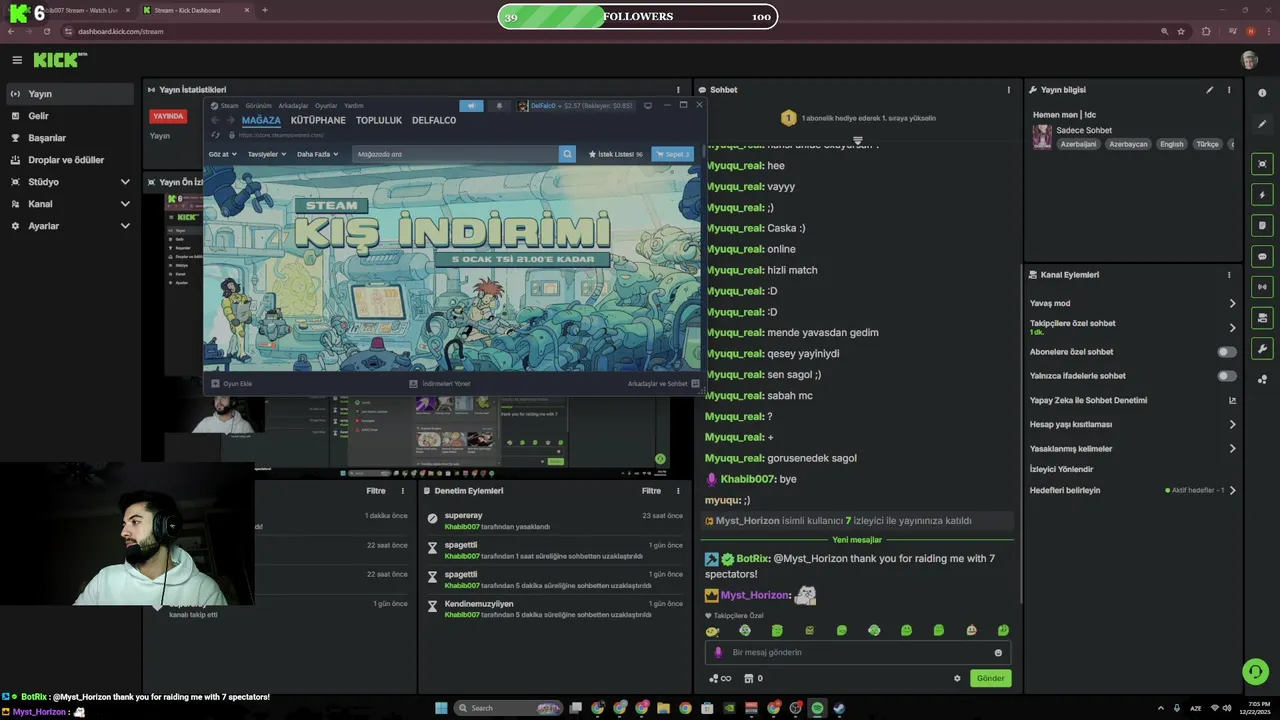Open Steam from Windows taskbar
The width and height of the screenshot is (1280, 720).
pyautogui.click(x=839, y=708)
